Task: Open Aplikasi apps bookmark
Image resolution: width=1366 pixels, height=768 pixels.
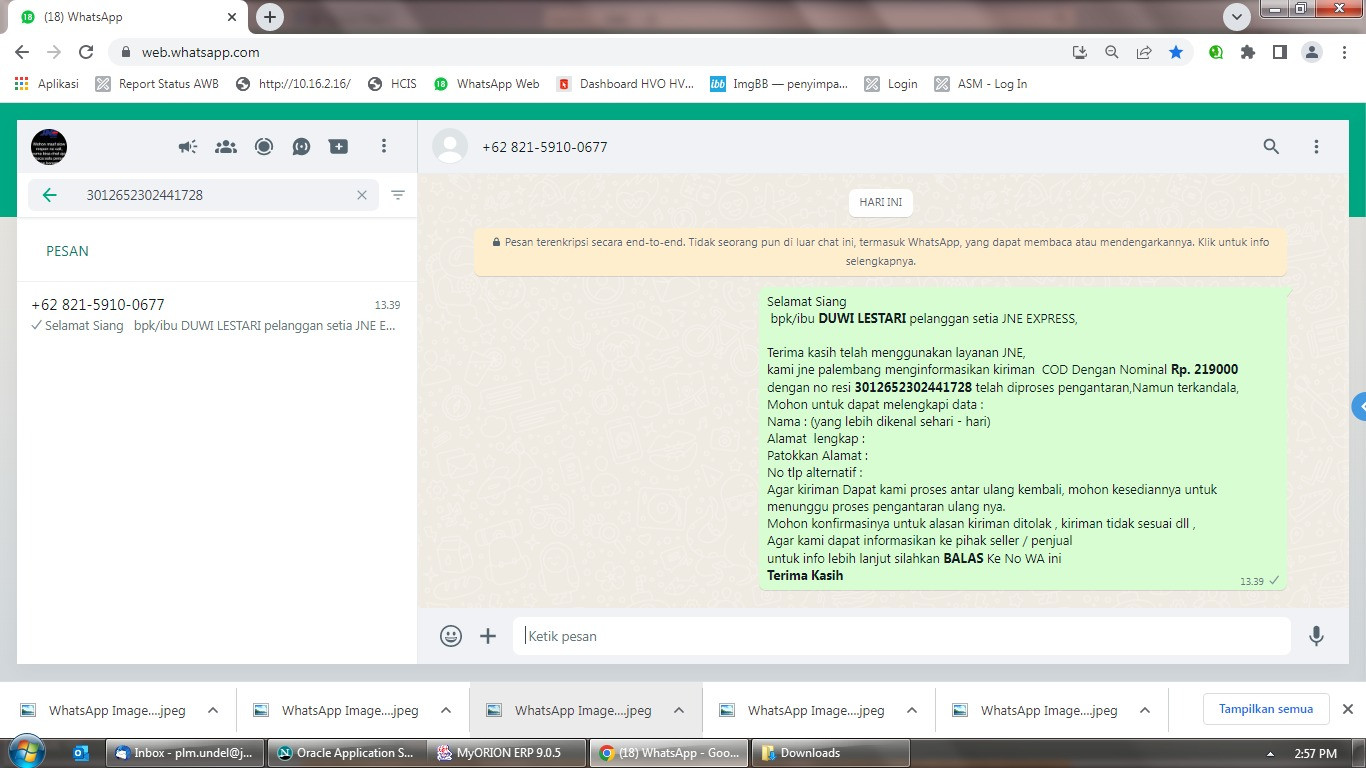Action: (x=47, y=84)
